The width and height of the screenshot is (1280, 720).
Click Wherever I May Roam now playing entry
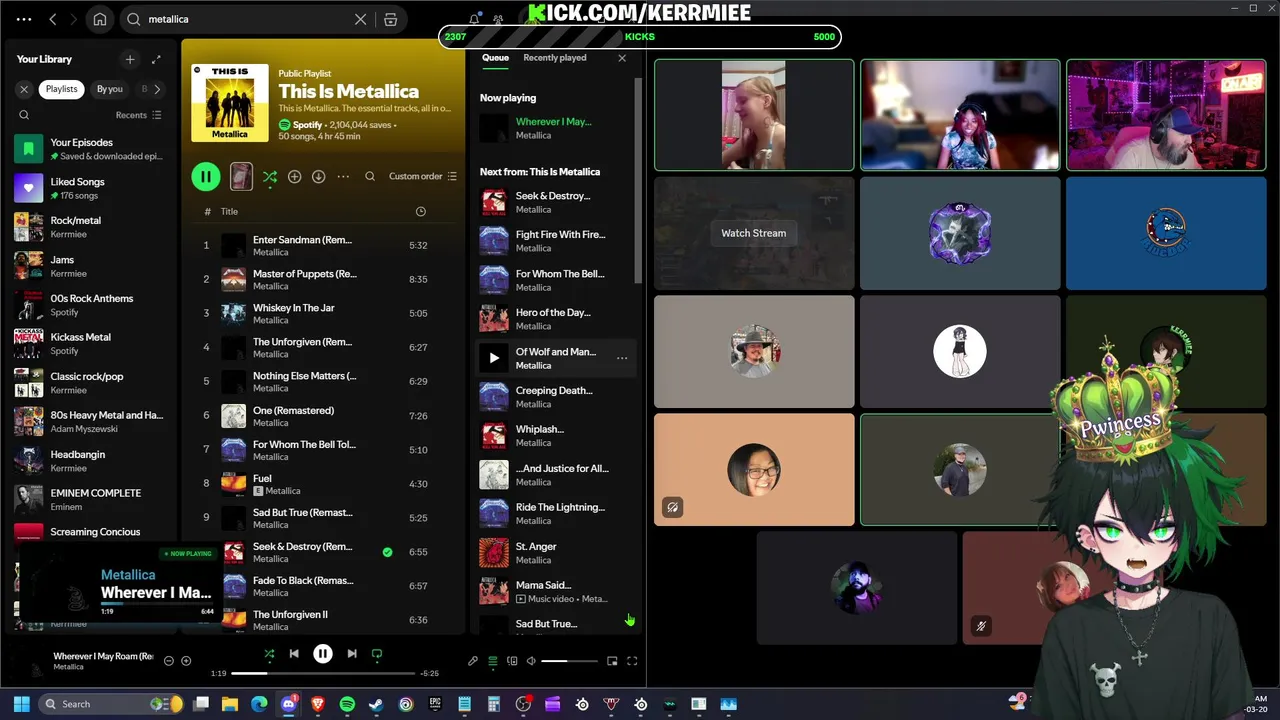click(x=555, y=128)
